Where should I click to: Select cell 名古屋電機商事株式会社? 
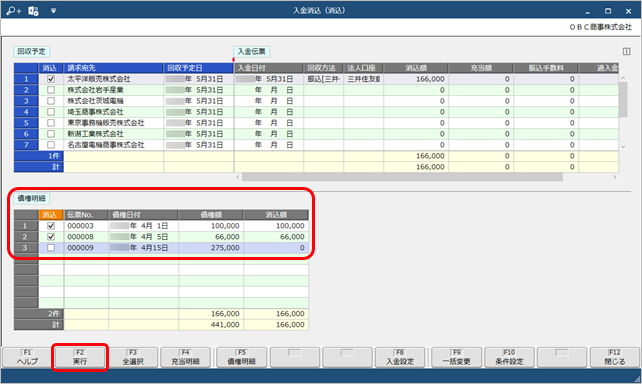click(x=113, y=145)
